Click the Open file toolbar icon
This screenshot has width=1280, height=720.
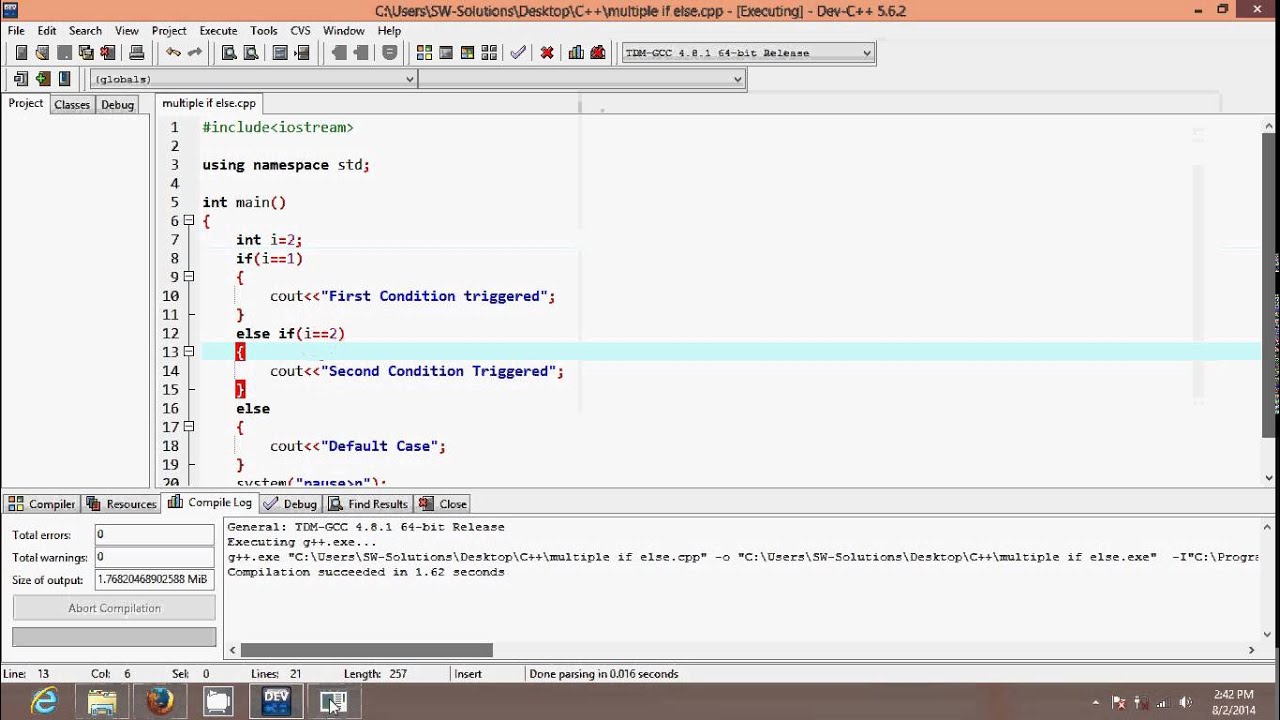(42, 53)
